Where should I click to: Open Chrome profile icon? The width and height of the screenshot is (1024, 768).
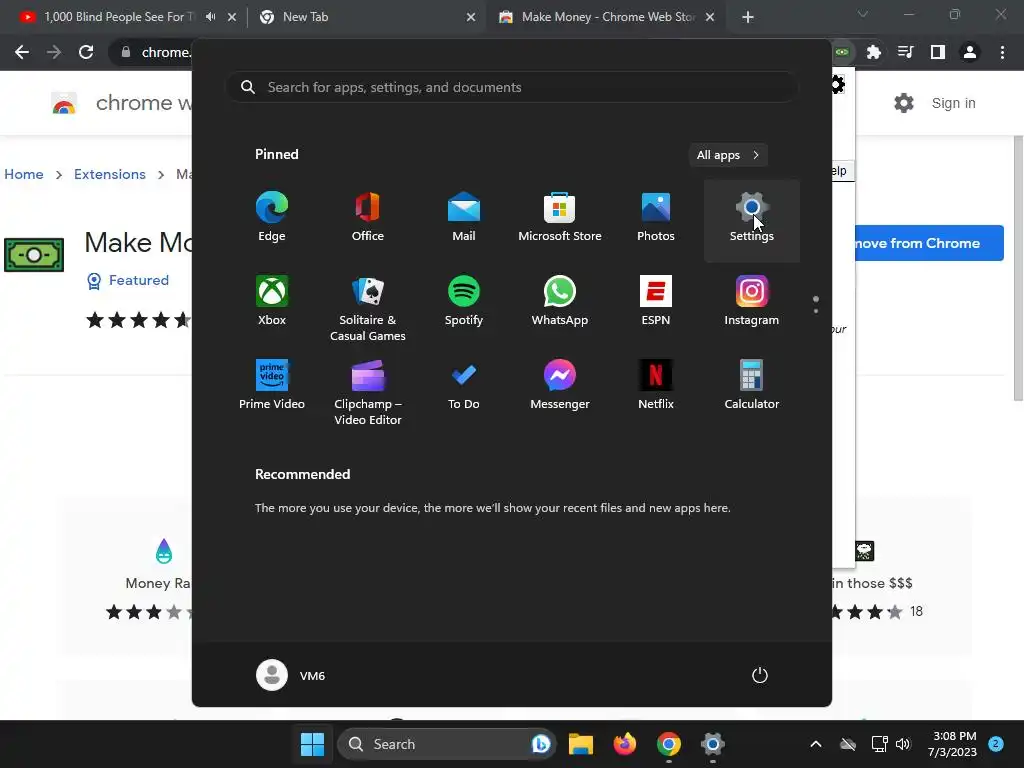970,52
